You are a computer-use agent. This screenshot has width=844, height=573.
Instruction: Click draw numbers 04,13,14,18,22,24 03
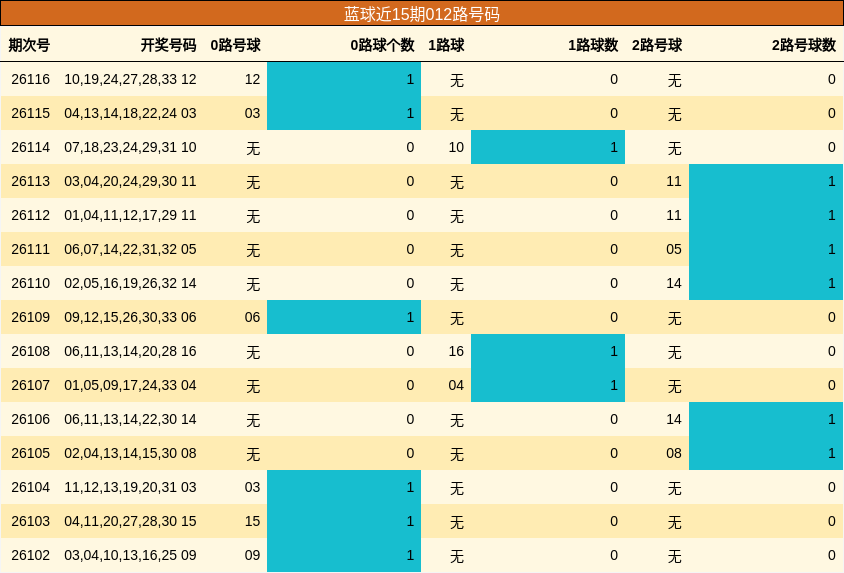tap(130, 114)
